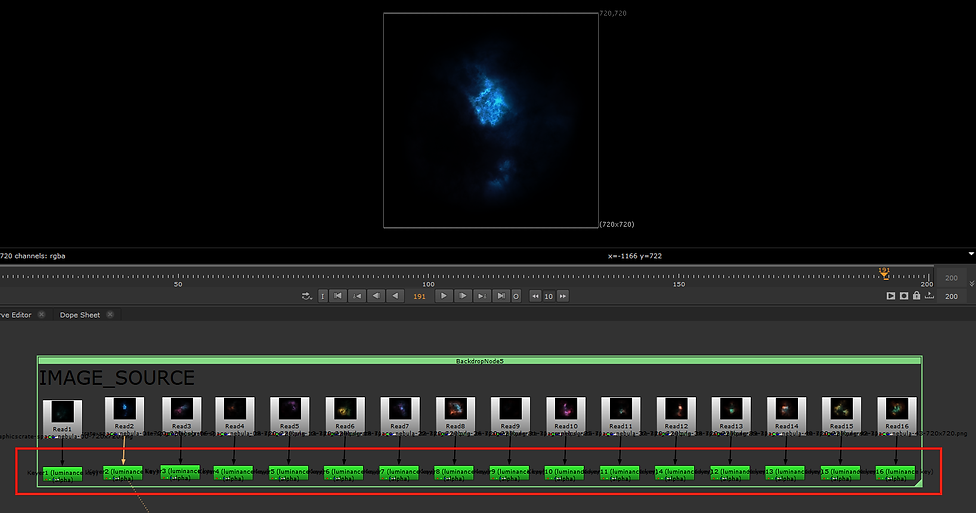Play the timeline forwards
The height and width of the screenshot is (513, 976).
pos(444,296)
